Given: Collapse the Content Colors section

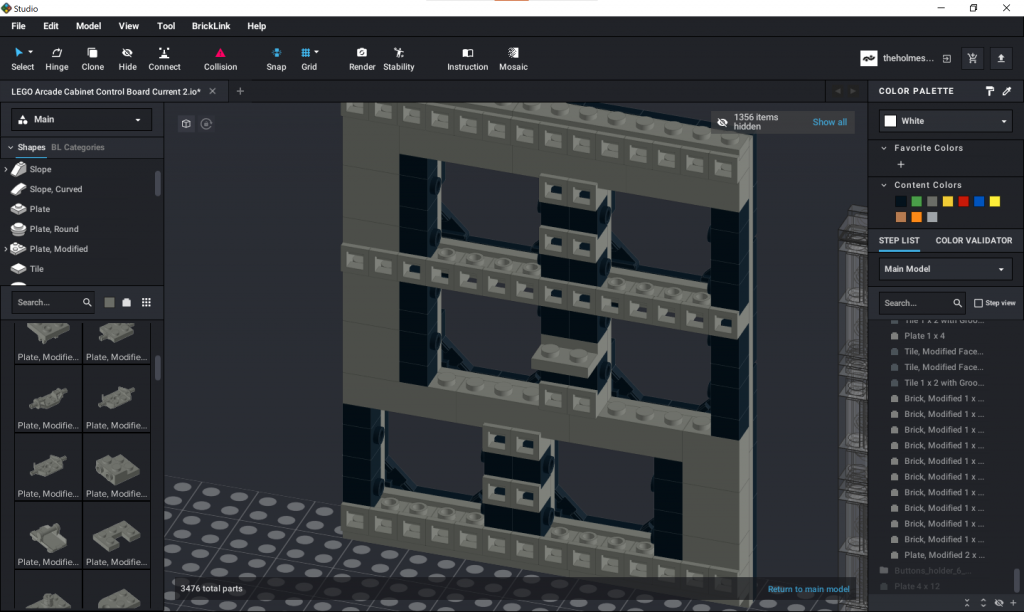Looking at the screenshot, I should [884, 185].
